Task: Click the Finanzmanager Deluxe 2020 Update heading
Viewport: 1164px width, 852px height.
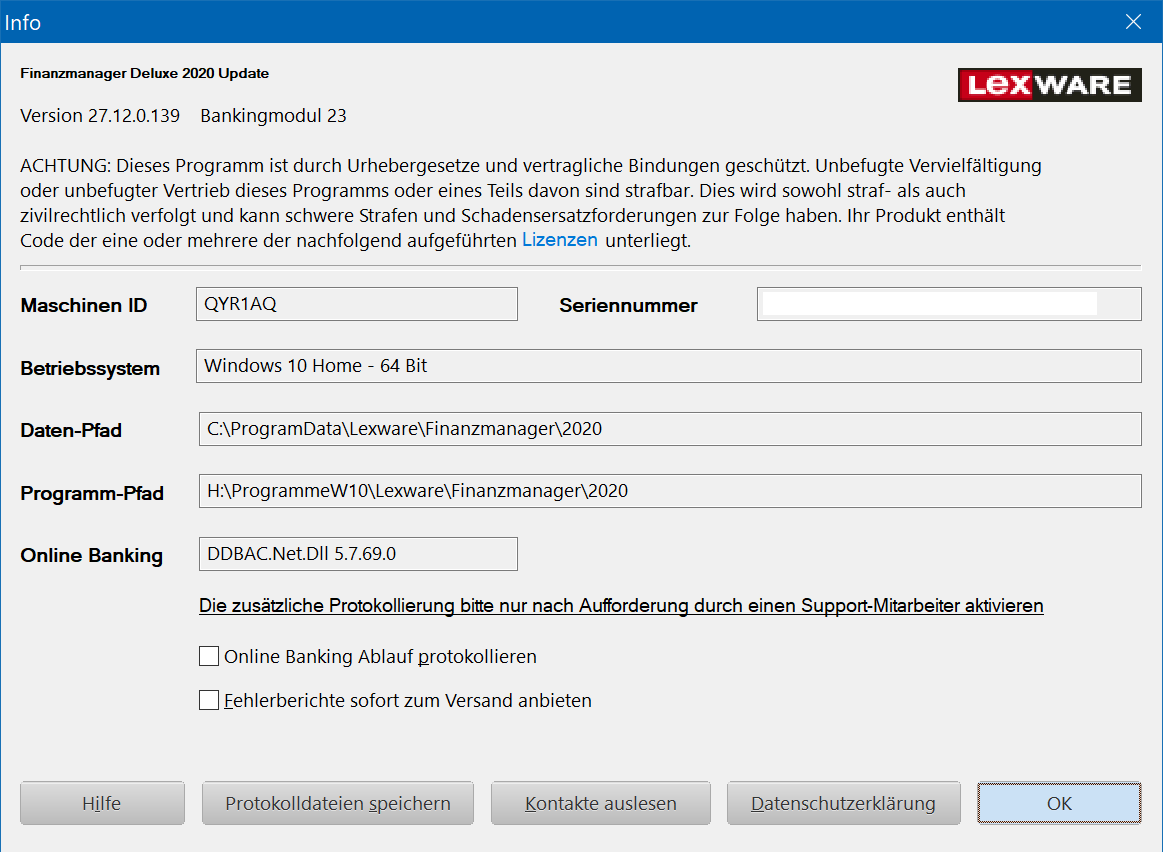Action: tap(145, 73)
